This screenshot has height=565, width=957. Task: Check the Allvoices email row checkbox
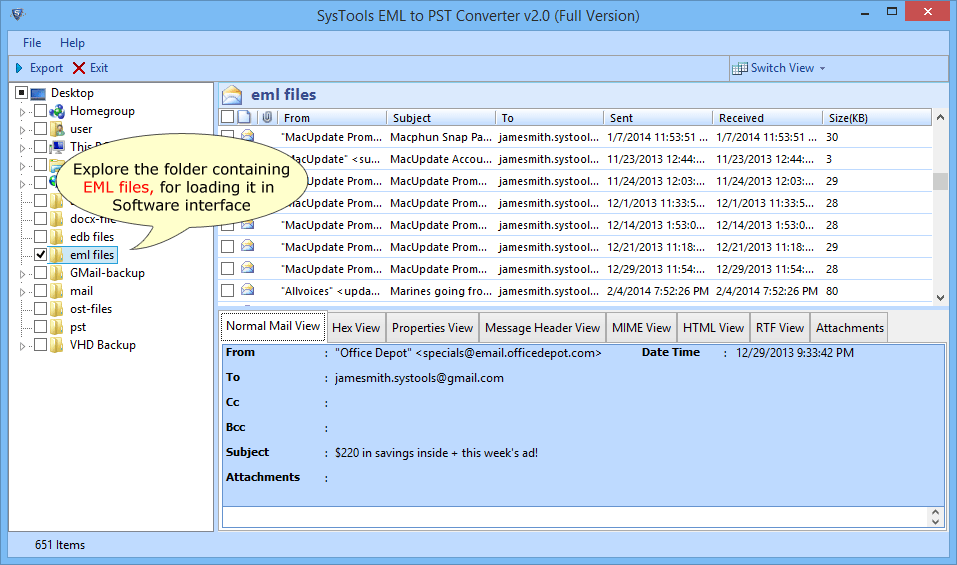228,290
